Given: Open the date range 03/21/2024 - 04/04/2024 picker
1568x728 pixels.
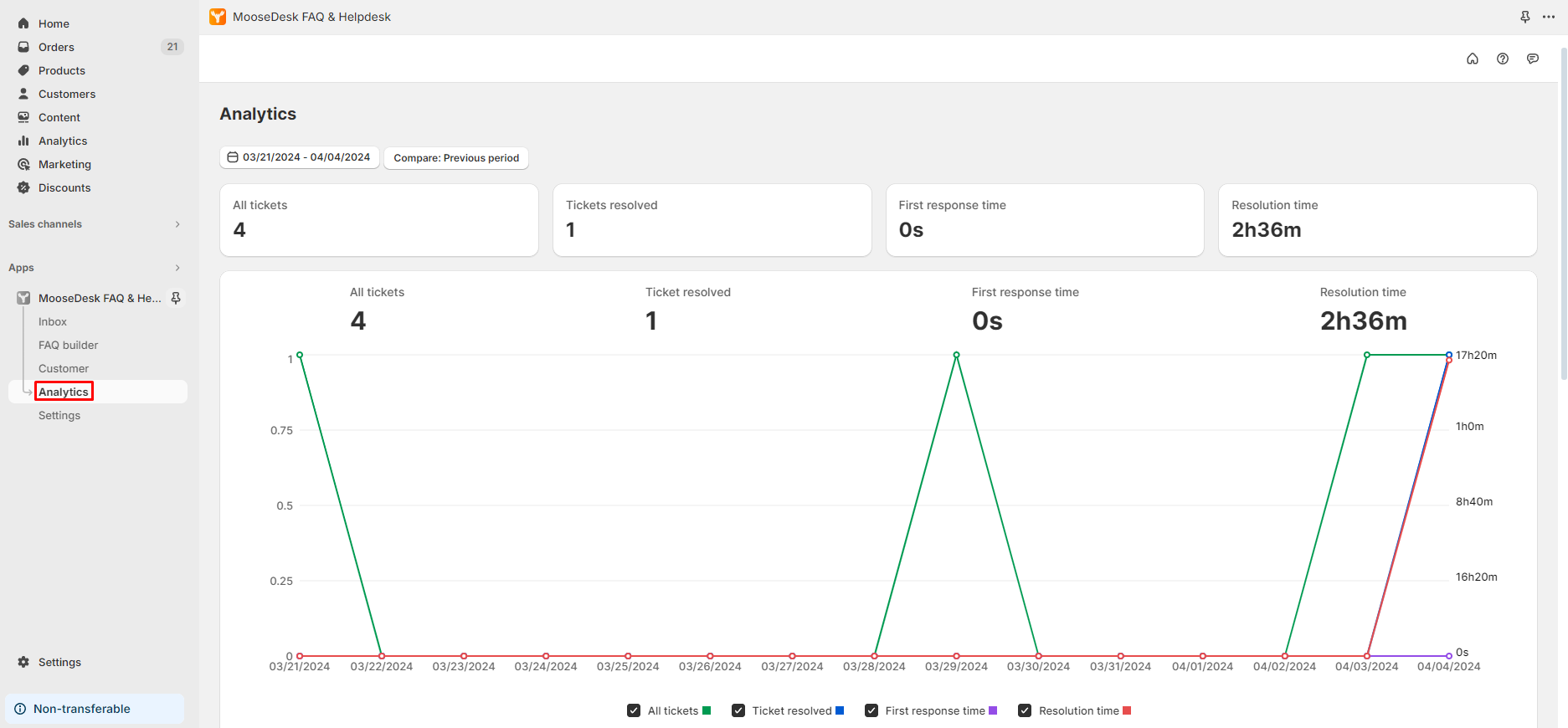Looking at the screenshot, I should (x=300, y=157).
